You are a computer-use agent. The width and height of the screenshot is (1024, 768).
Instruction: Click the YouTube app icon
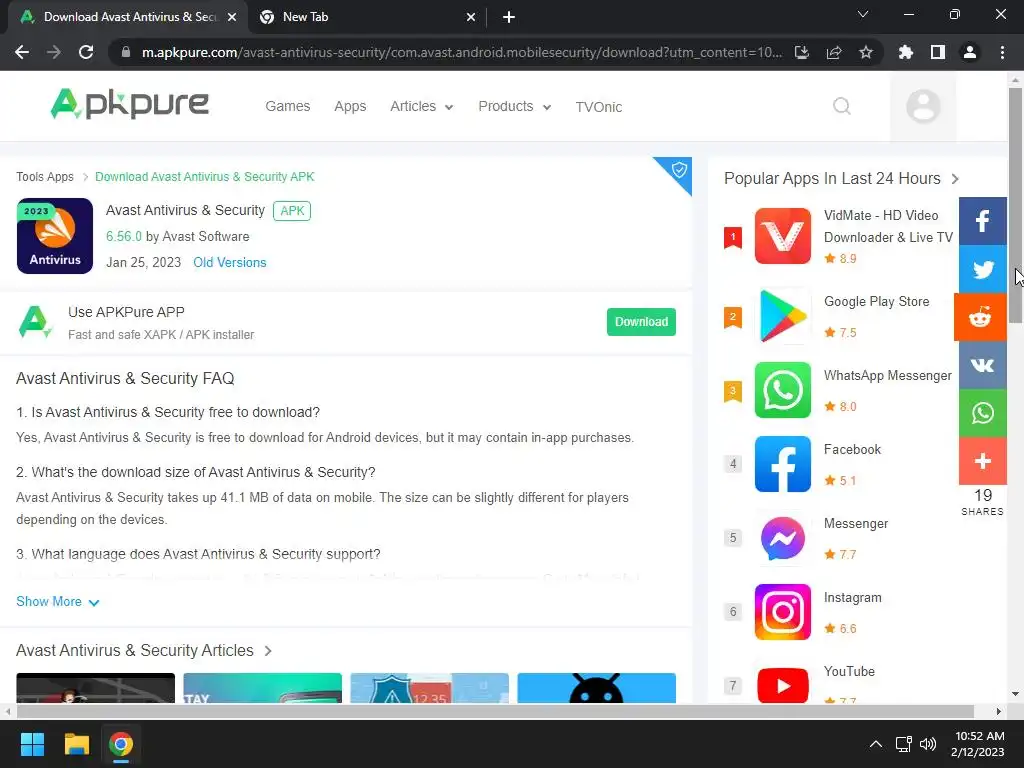point(782,684)
